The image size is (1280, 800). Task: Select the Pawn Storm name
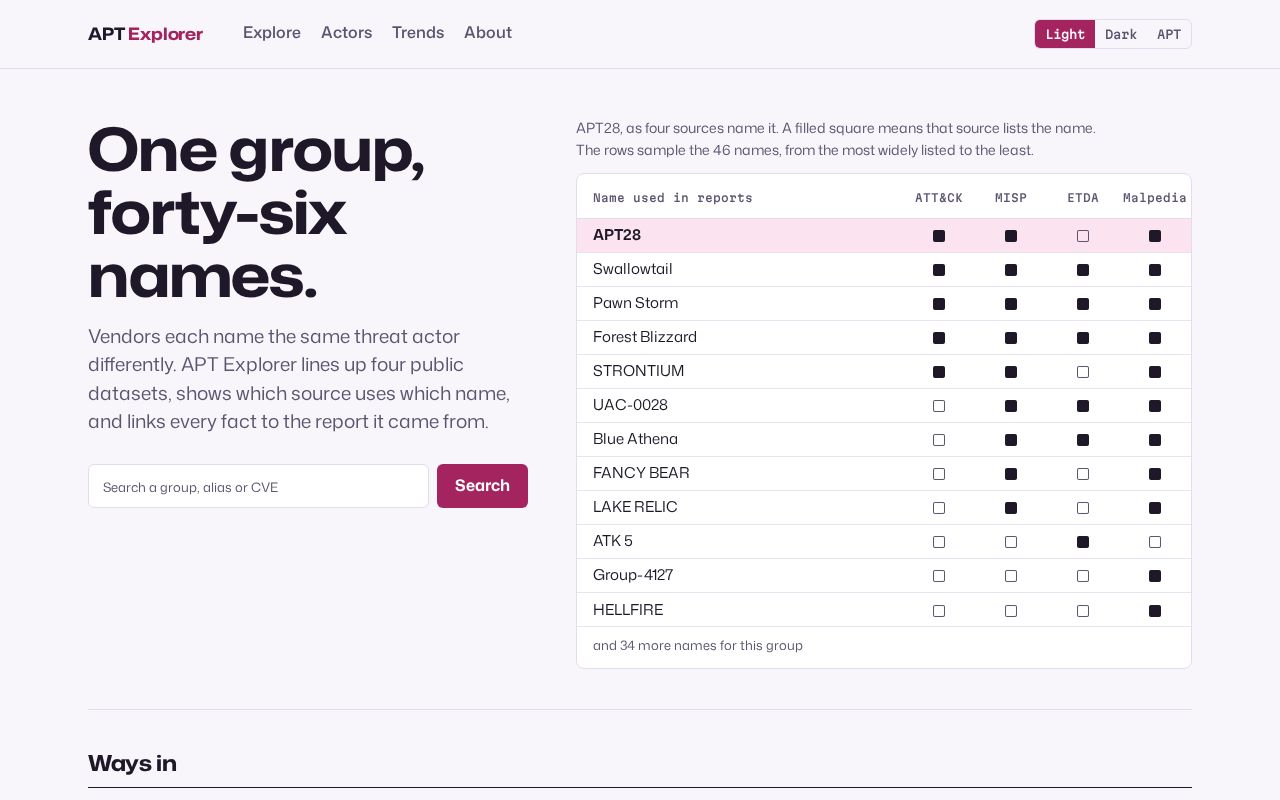click(x=635, y=303)
